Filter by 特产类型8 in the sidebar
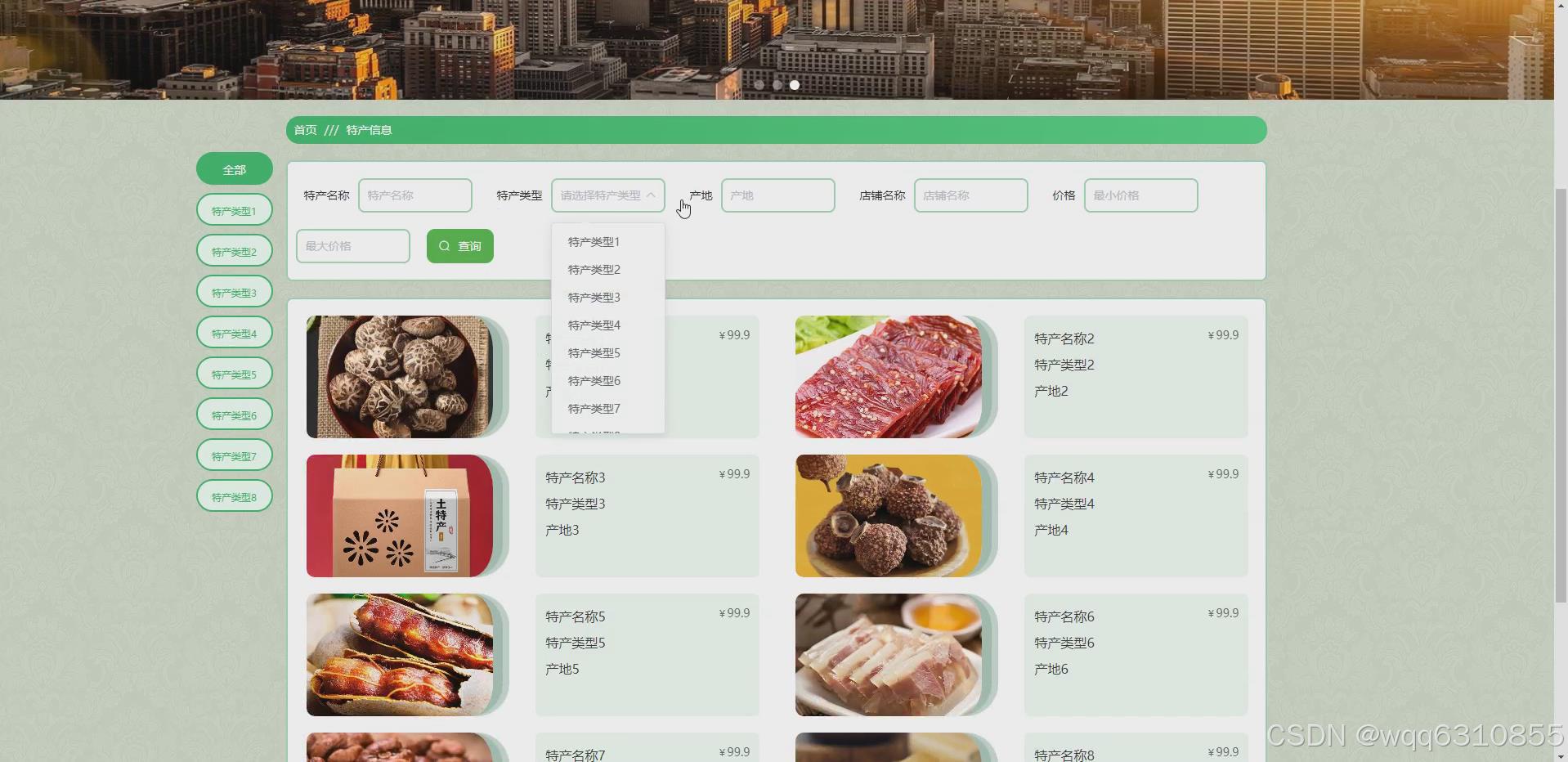1568x762 pixels. [235, 496]
